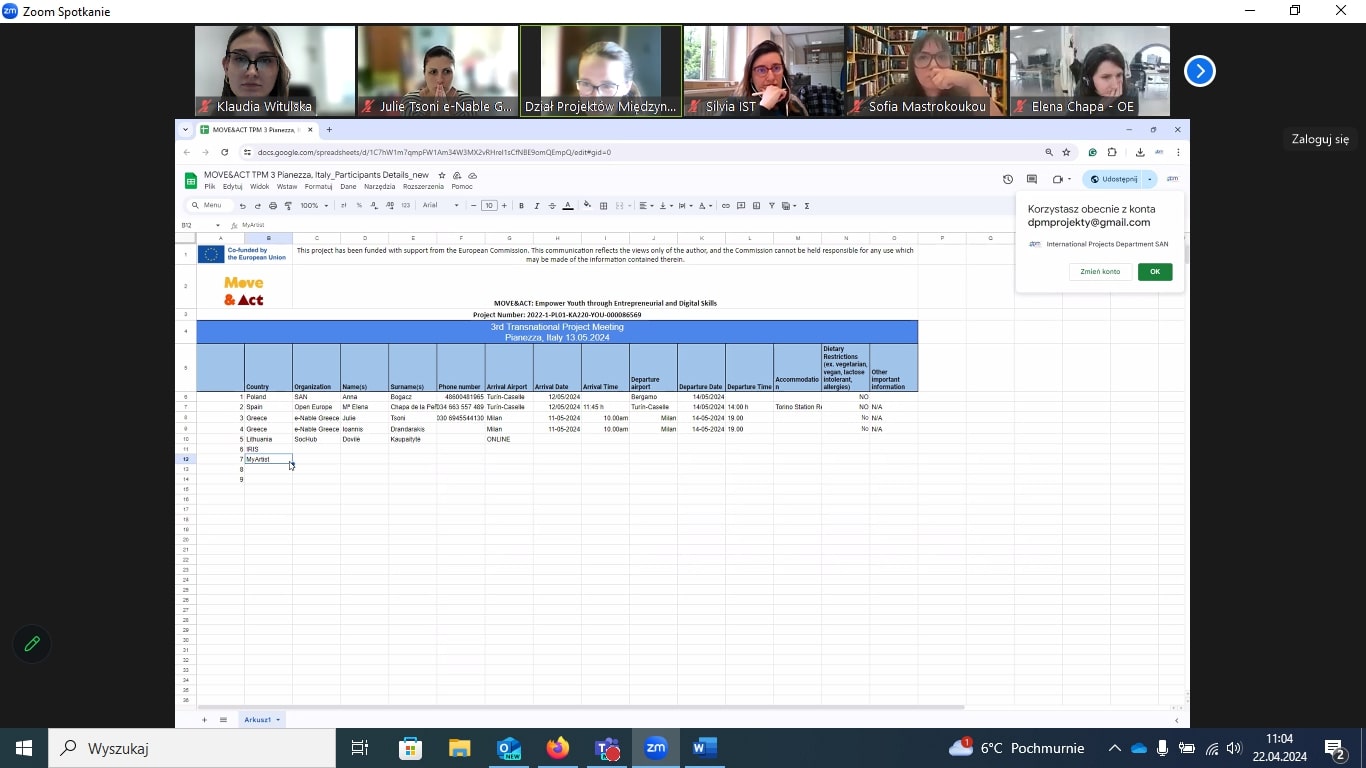Click the Undo arrow in Sheets toolbar
This screenshot has width=1366, height=768.
tap(242, 206)
